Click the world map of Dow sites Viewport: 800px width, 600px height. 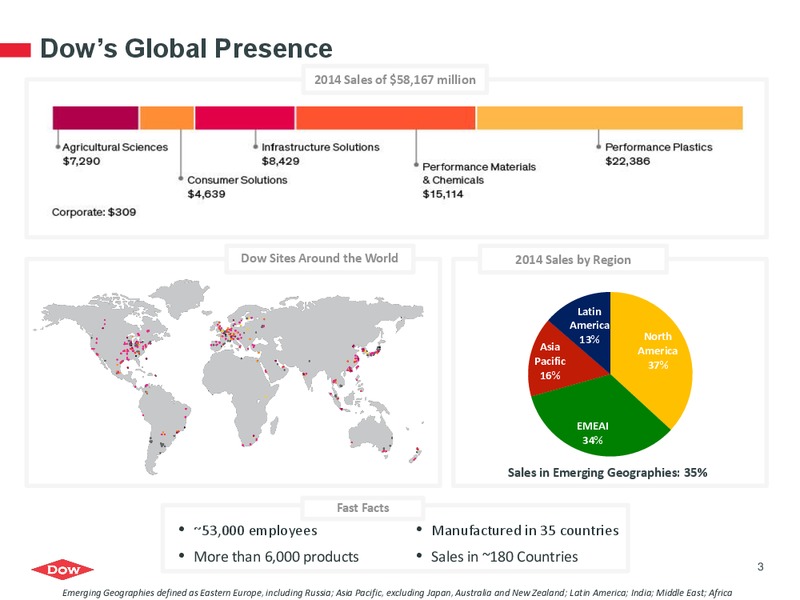(x=229, y=377)
